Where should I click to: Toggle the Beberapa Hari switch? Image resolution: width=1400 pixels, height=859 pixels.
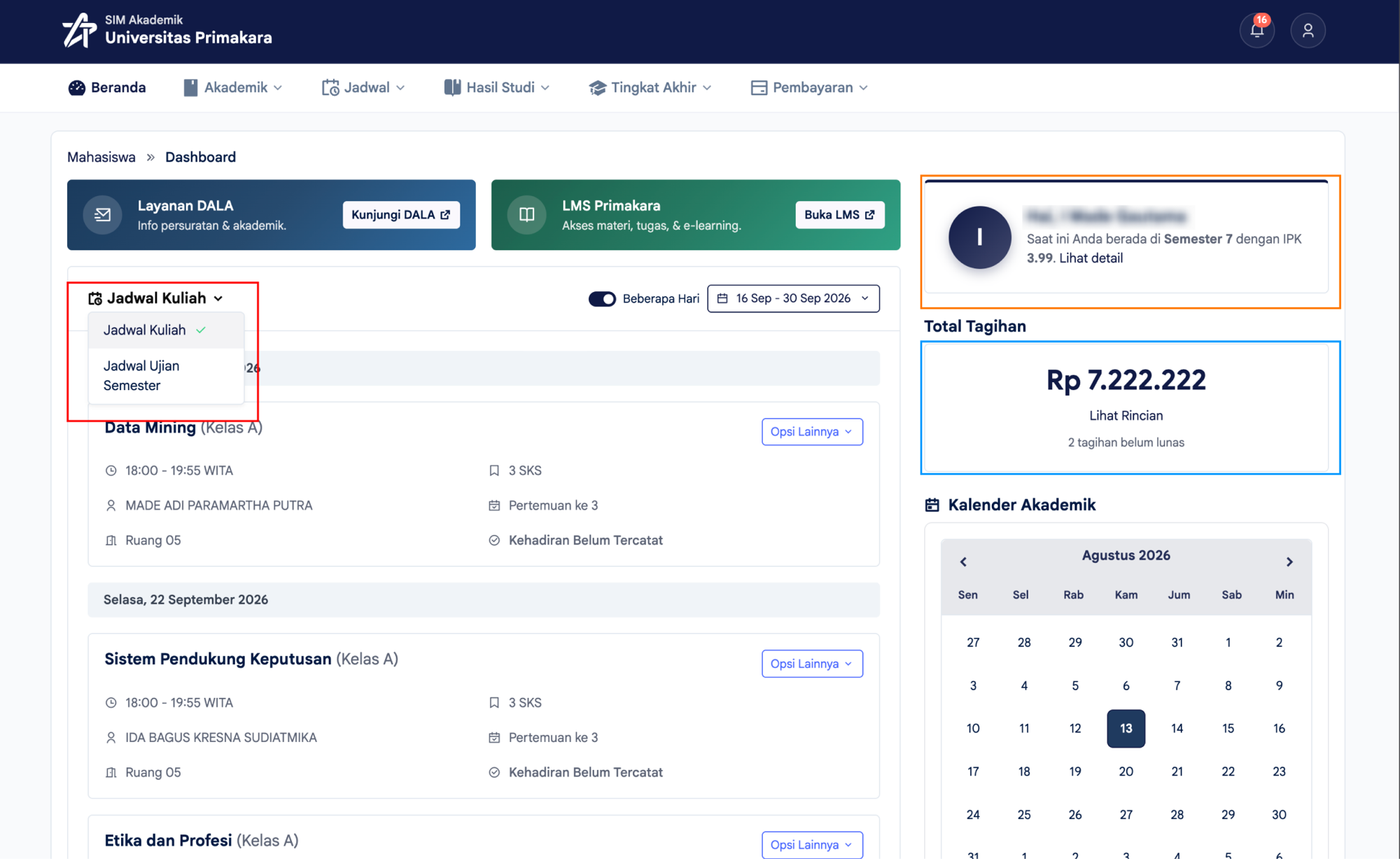602,299
